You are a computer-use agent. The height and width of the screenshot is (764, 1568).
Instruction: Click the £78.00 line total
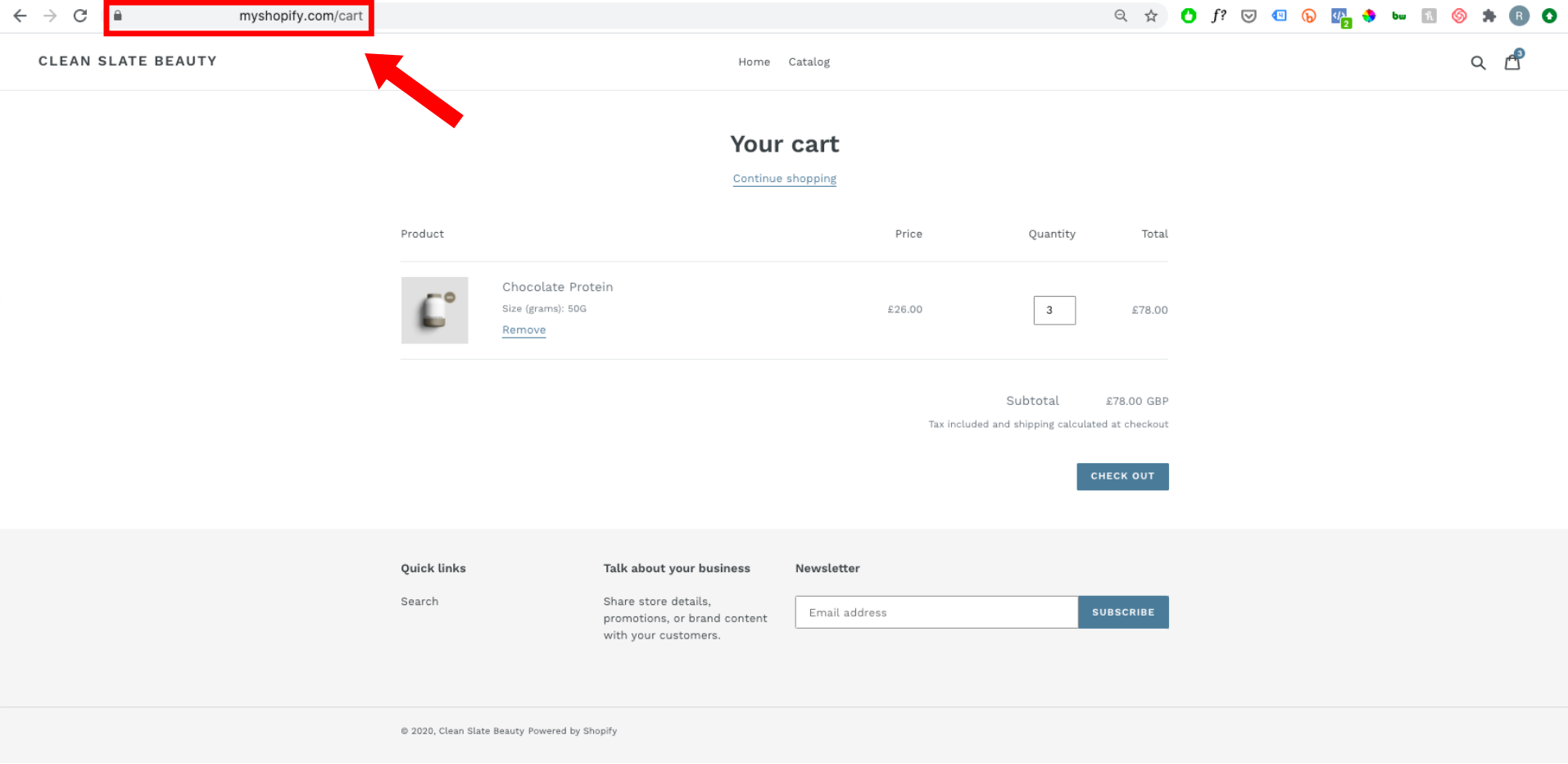pyautogui.click(x=1149, y=310)
